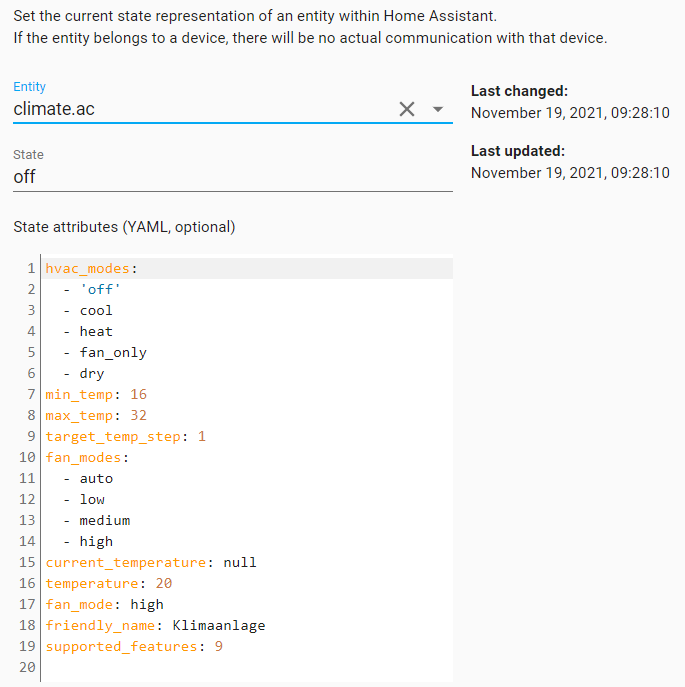Click the Last changed timestamp
Screen dimensions: 685x687
[x=570, y=112]
